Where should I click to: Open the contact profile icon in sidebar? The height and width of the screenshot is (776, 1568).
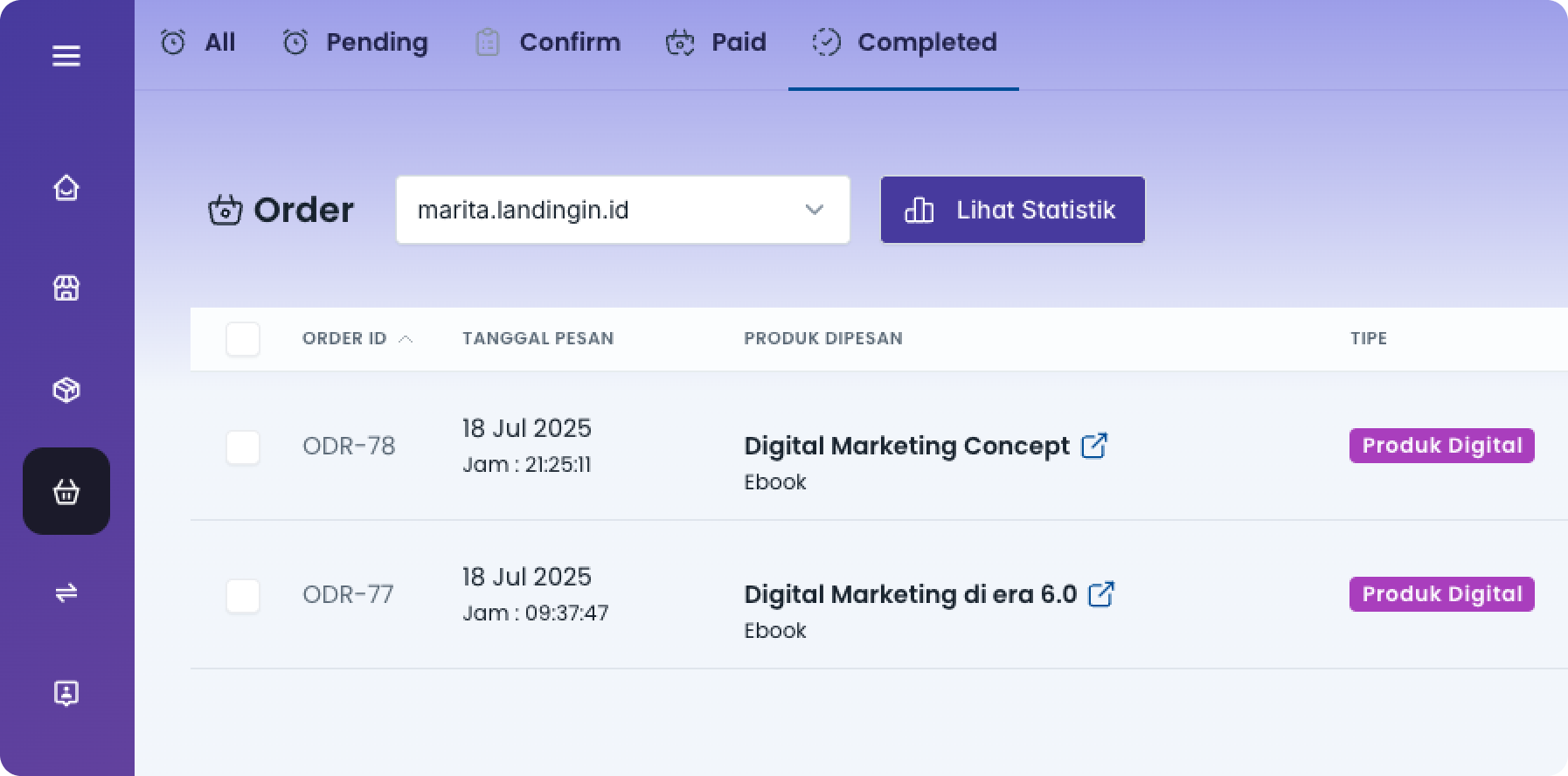tap(66, 693)
